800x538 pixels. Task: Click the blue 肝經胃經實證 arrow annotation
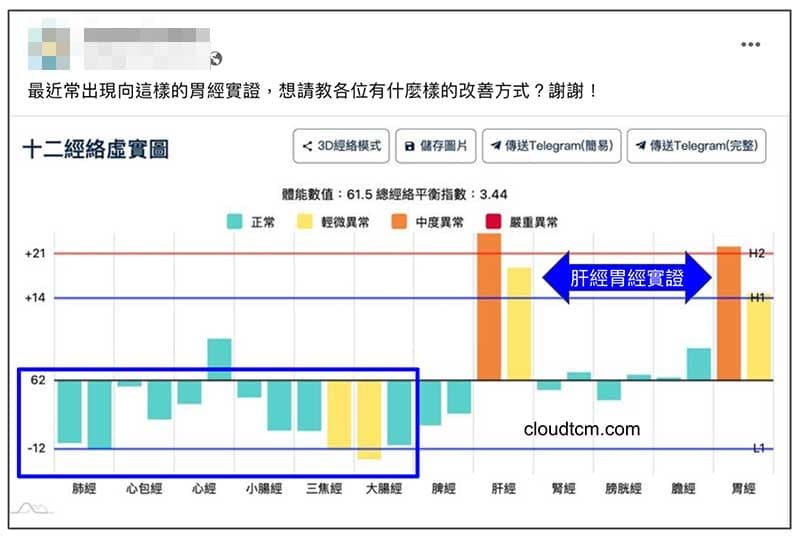pyautogui.click(x=626, y=277)
